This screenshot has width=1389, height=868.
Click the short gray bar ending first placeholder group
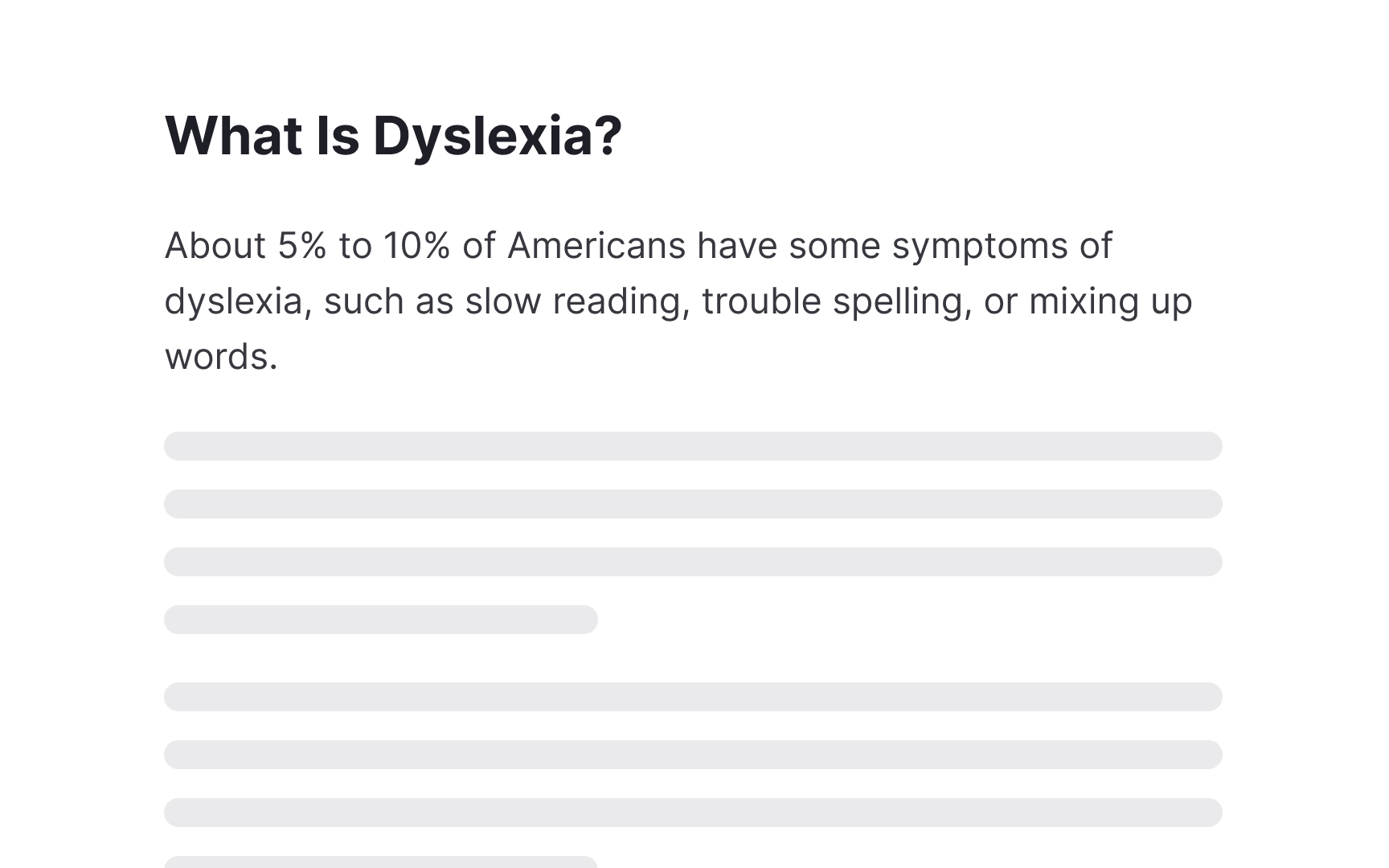(x=381, y=620)
